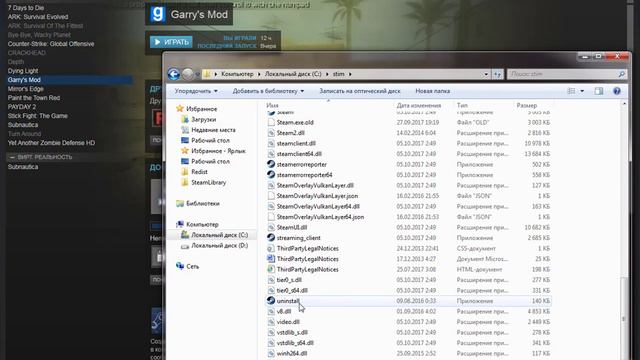This screenshot has width=640, height=360.
Task: Open Избранное - Ярлык in navigation pane
Action: point(218,151)
